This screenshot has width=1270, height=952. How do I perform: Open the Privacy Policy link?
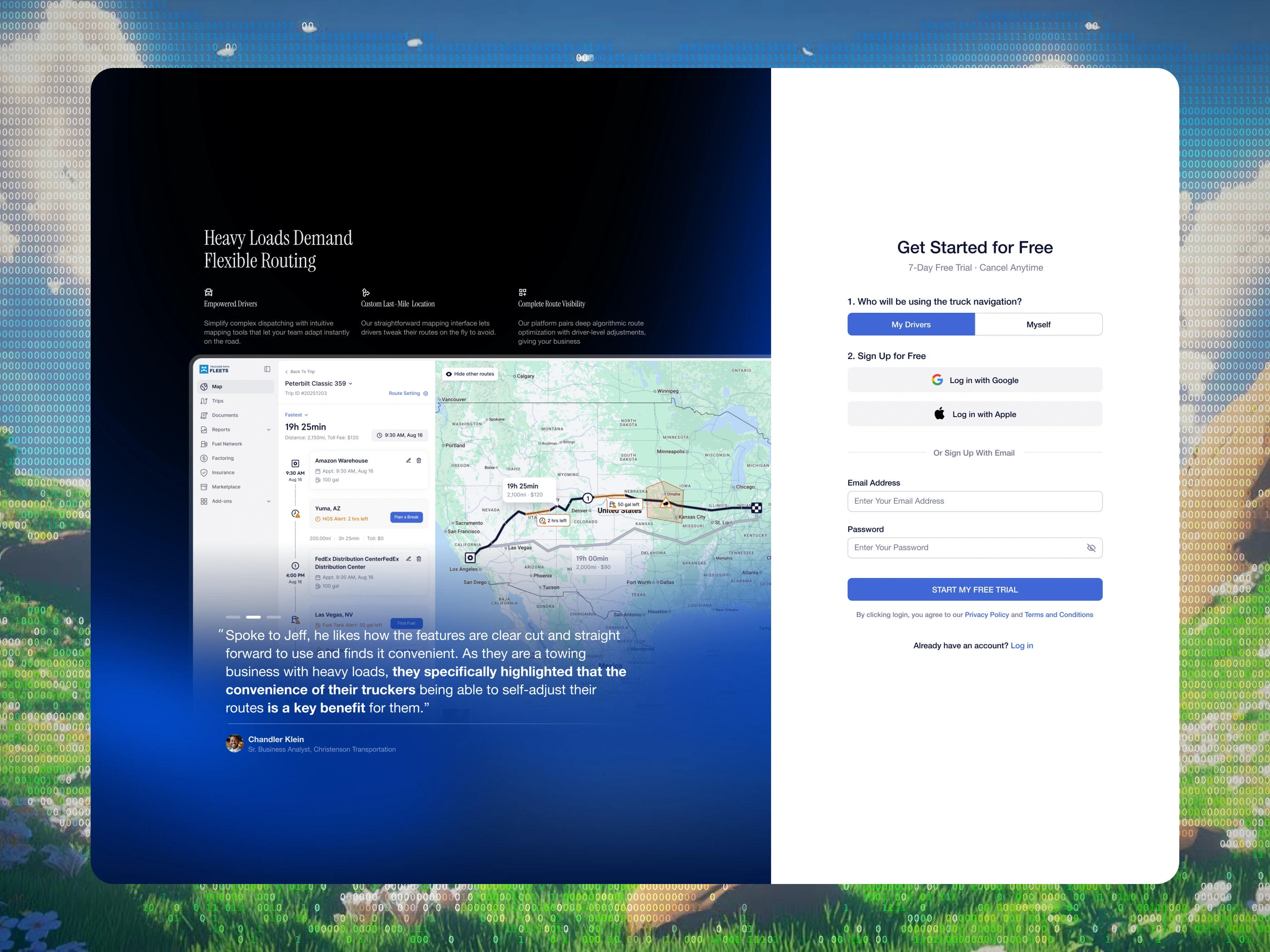987,615
